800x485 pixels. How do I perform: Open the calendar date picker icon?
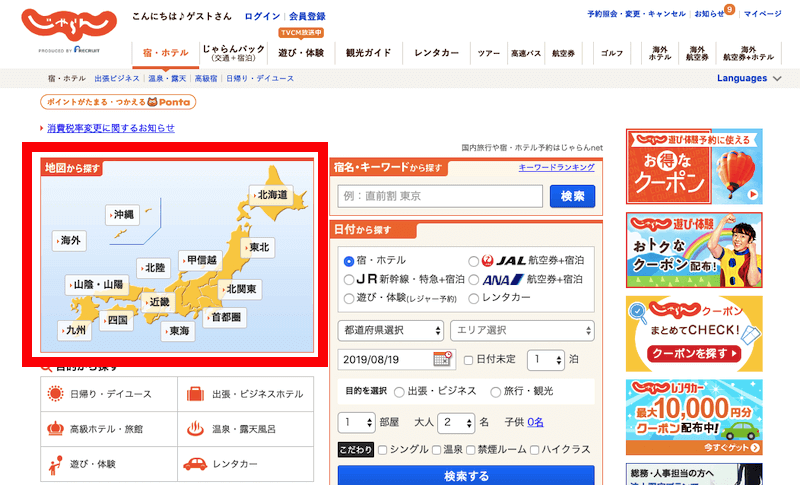click(442, 359)
